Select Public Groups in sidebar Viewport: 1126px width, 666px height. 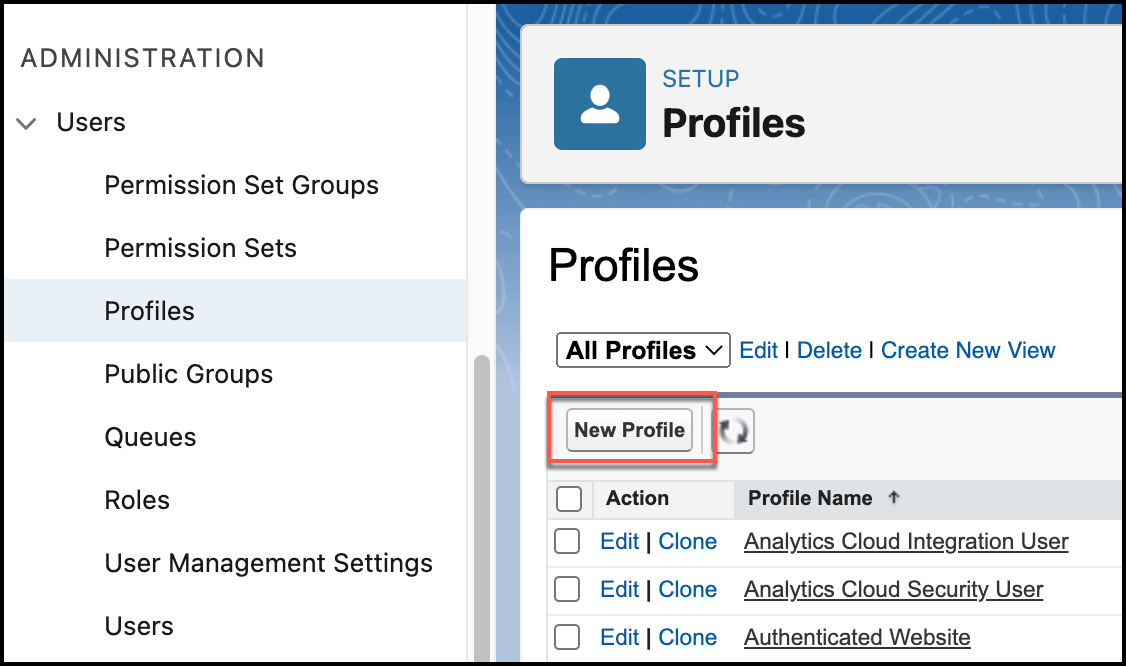coord(188,375)
